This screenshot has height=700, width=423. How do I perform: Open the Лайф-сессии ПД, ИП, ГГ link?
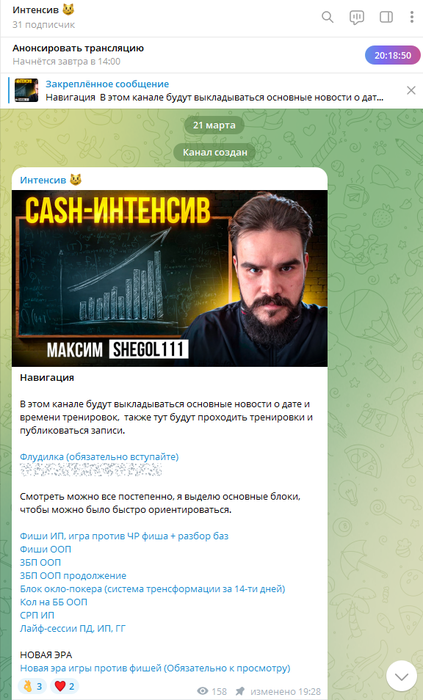(73, 629)
